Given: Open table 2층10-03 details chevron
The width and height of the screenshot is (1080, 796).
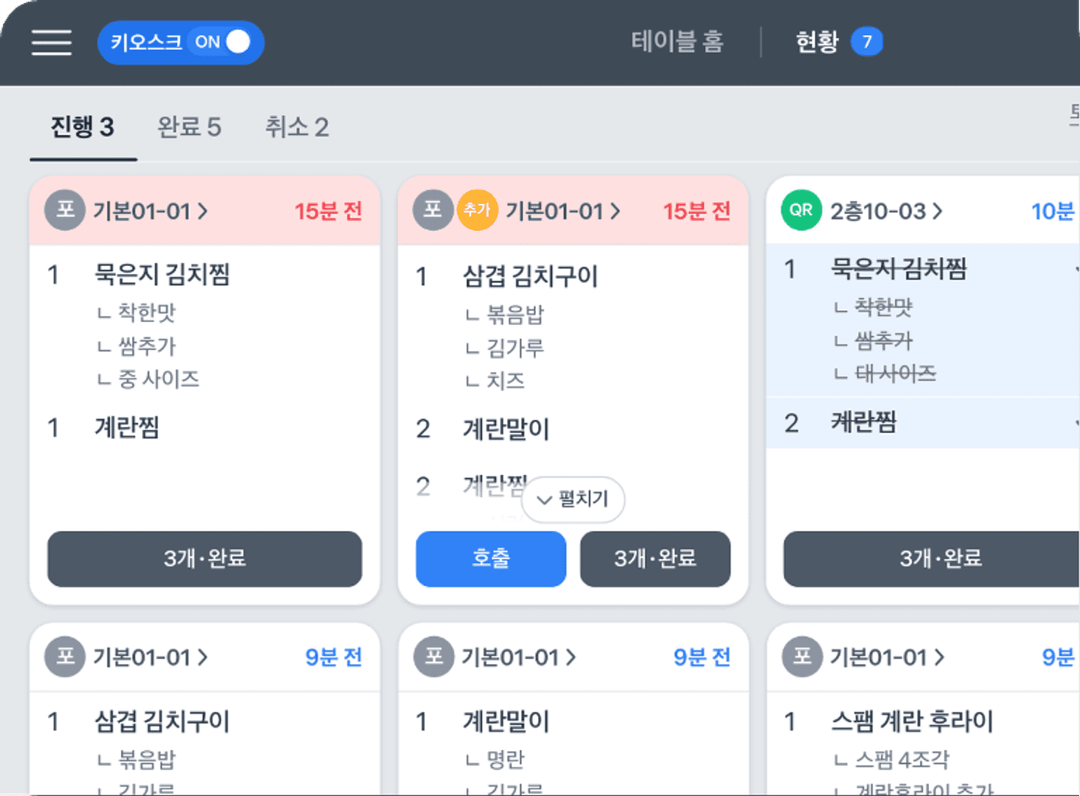Looking at the screenshot, I should pos(937,211).
